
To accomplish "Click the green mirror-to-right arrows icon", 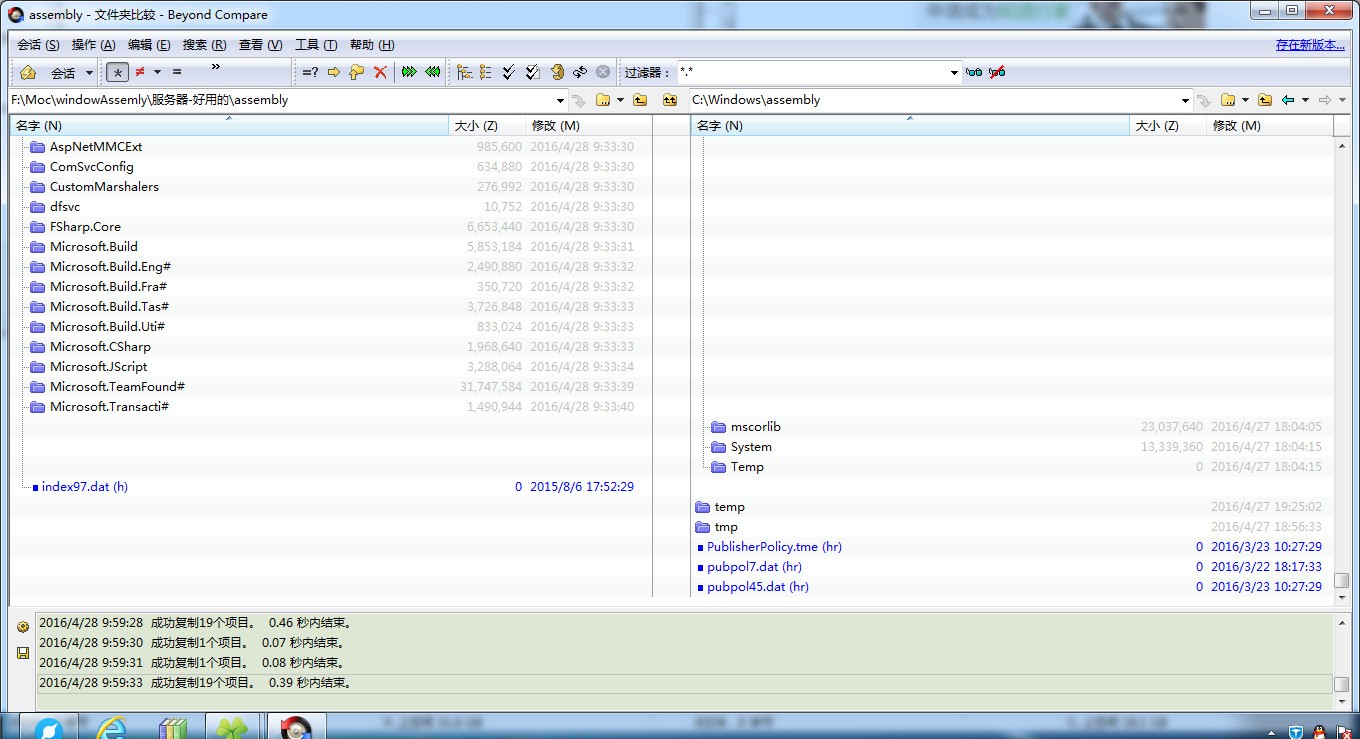I will tap(409, 72).
